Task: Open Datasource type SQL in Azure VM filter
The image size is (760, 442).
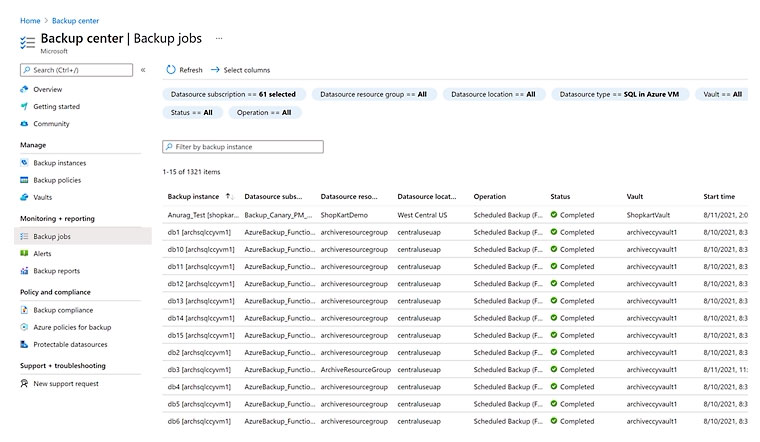Action: (619, 95)
